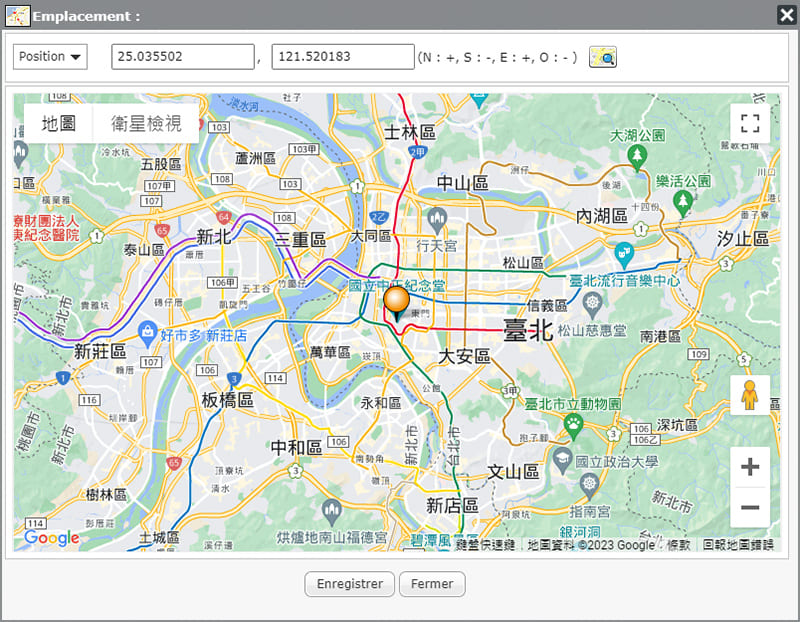Open 鍵盤快速鍵 keyboard shortcuts link

(485, 545)
